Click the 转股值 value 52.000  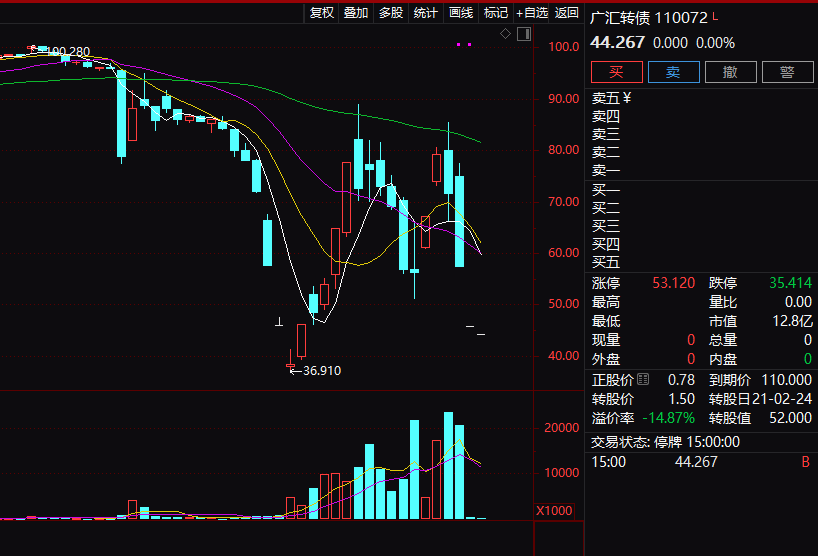pos(790,418)
